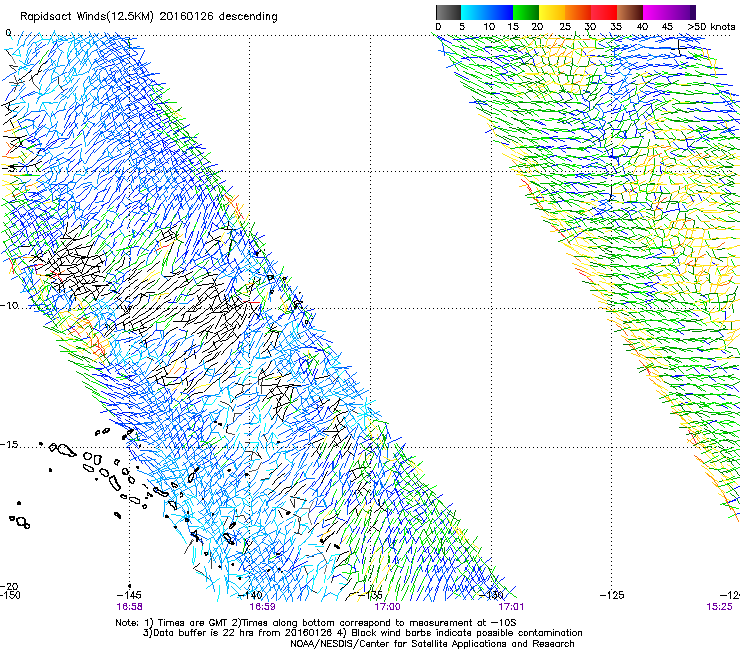Screen dimensions: 740x650
Task: Click the 'NOAA/NESDIS/Center for Satellite Applications and Research' credit
Action: 432,644
